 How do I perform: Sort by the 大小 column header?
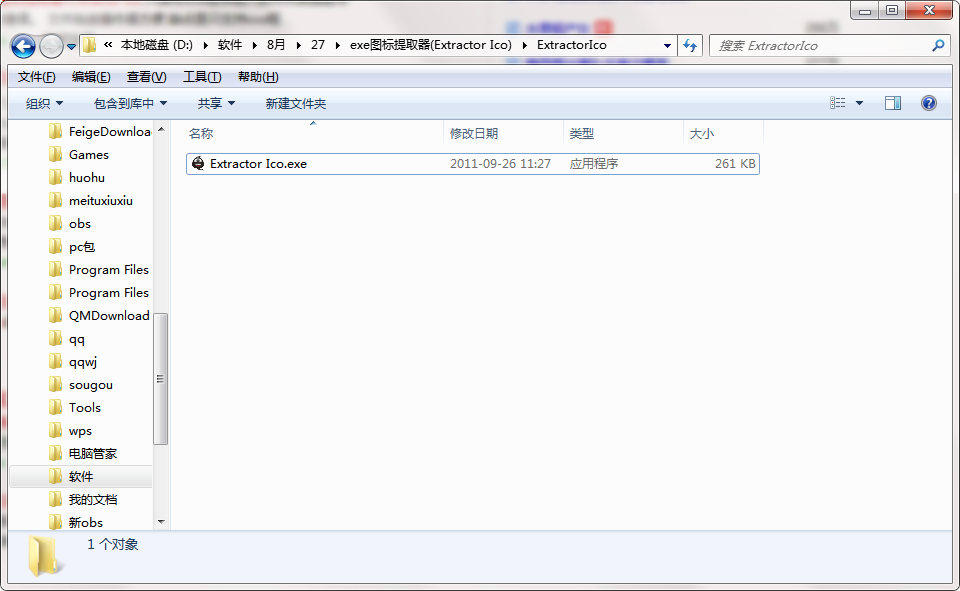point(702,133)
